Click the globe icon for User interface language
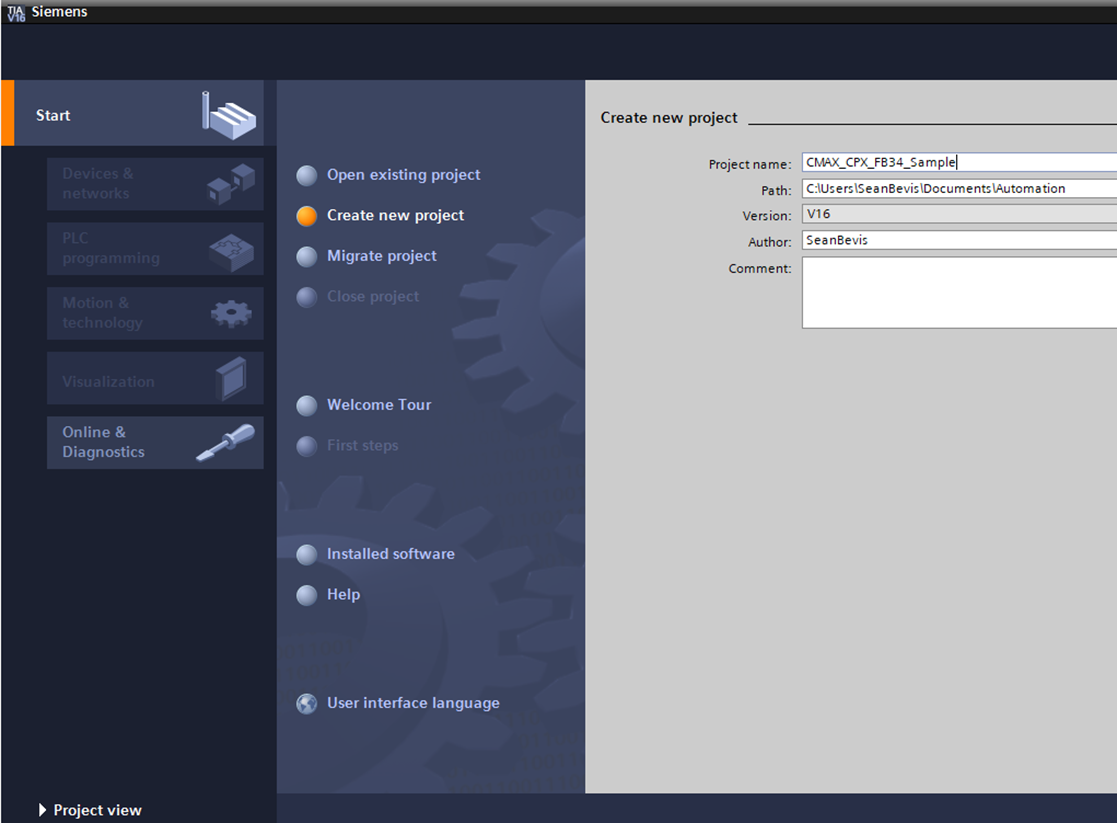This screenshot has width=1117, height=823. pos(306,704)
